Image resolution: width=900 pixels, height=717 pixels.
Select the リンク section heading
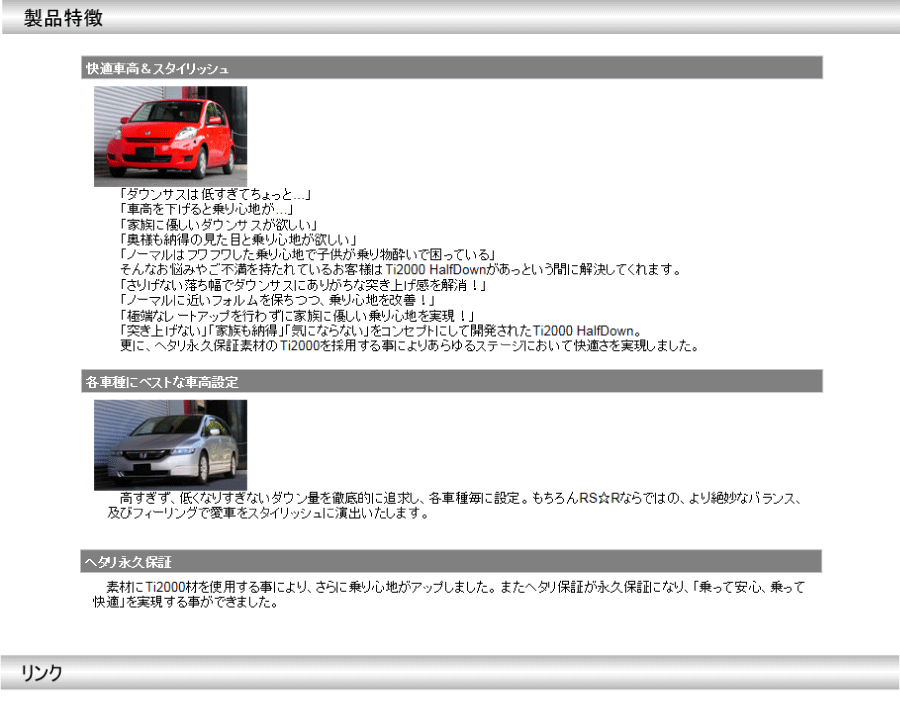pos(41,672)
